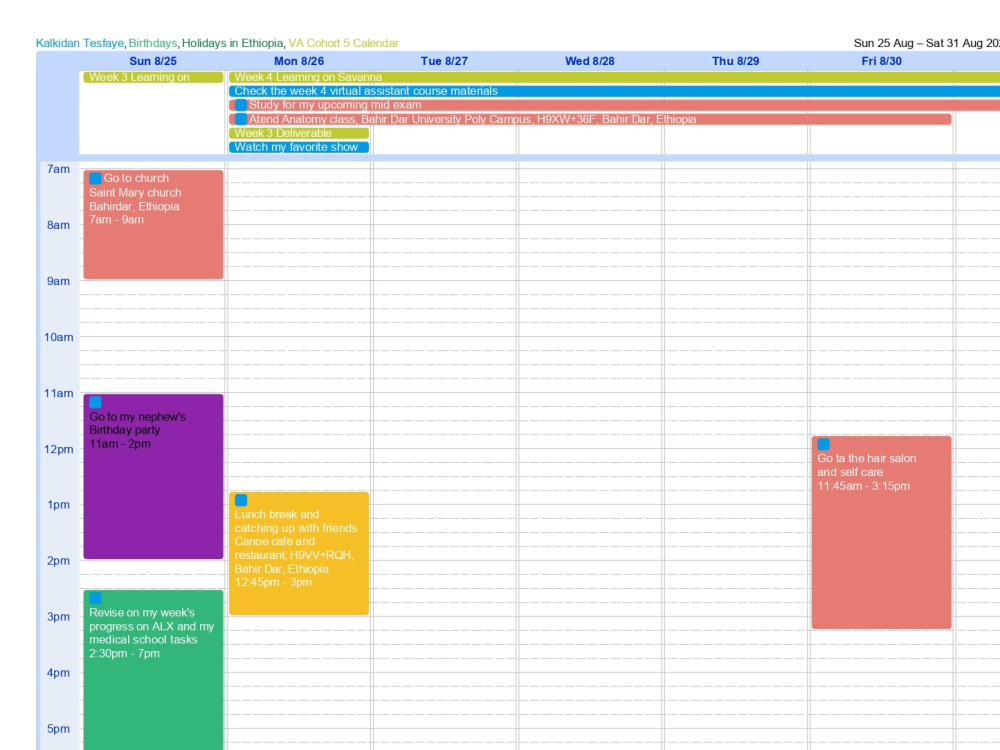Select the Wed 8/28 day header
The height and width of the screenshot is (750, 1000).
pyautogui.click(x=590, y=61)
